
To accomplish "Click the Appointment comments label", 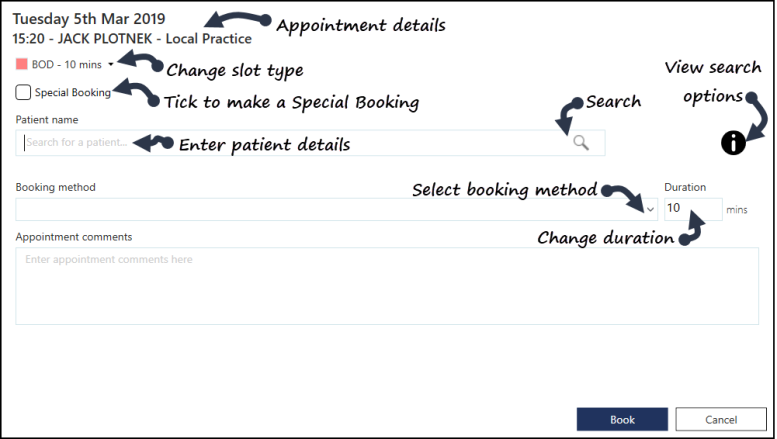I will [x=74, y=237].
